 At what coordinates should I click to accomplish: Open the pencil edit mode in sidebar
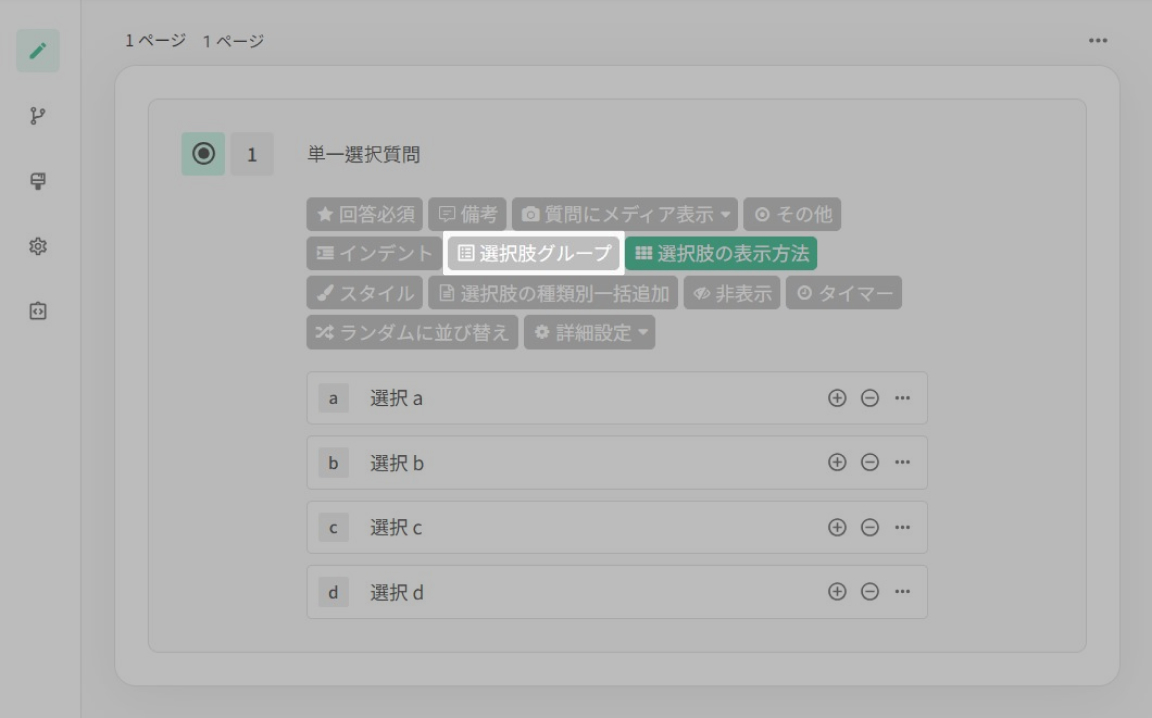[x=37, y=51]
